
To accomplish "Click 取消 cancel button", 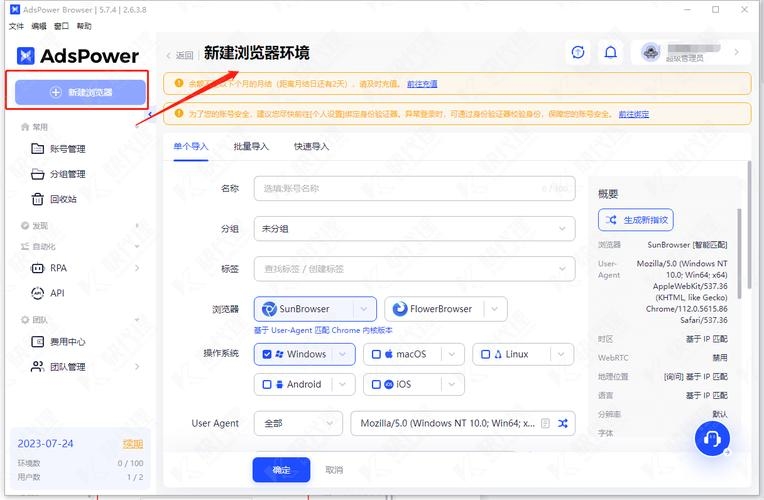I will coord(334,470).
